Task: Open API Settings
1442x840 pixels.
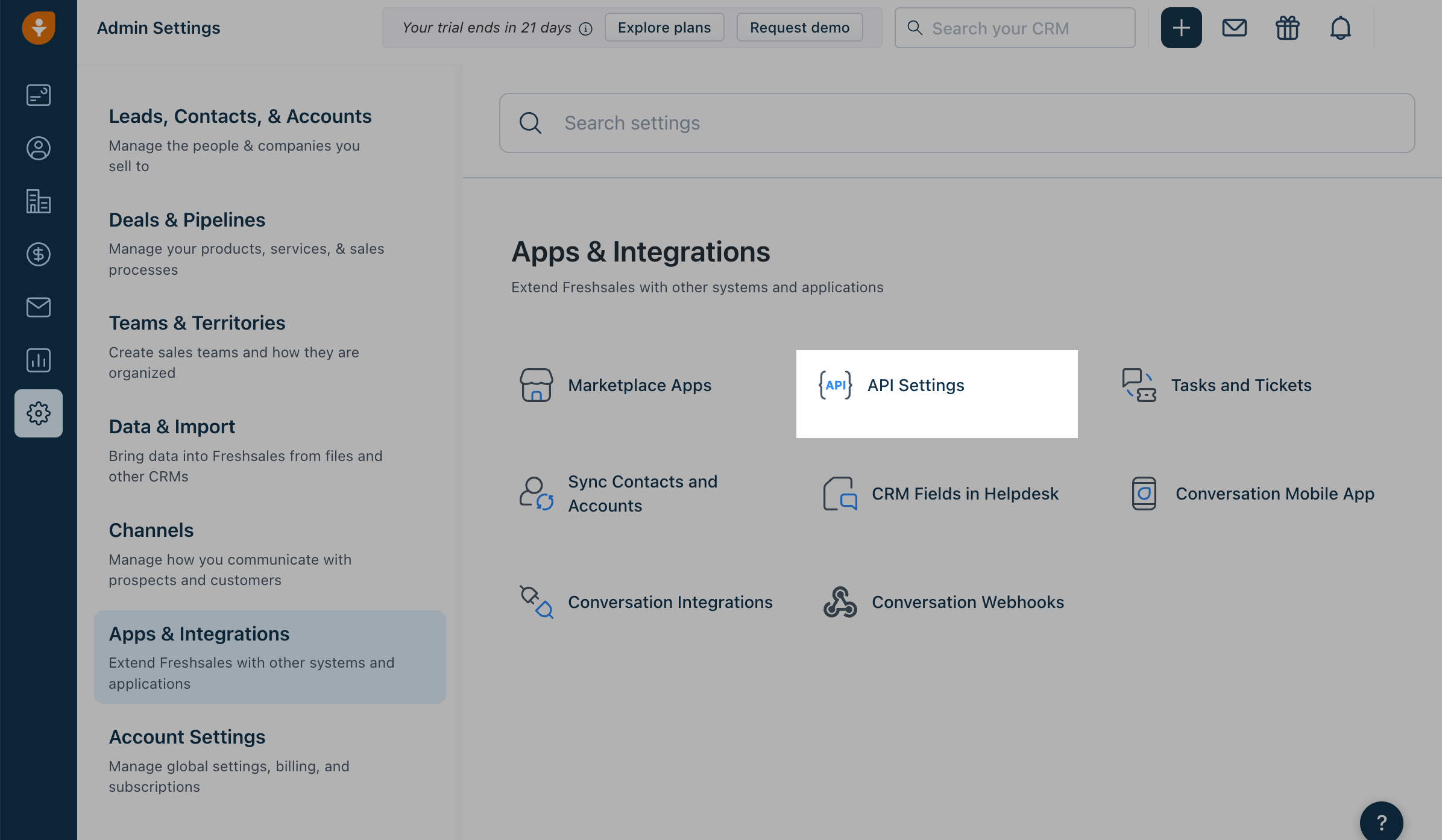Action: pos(915,386)
